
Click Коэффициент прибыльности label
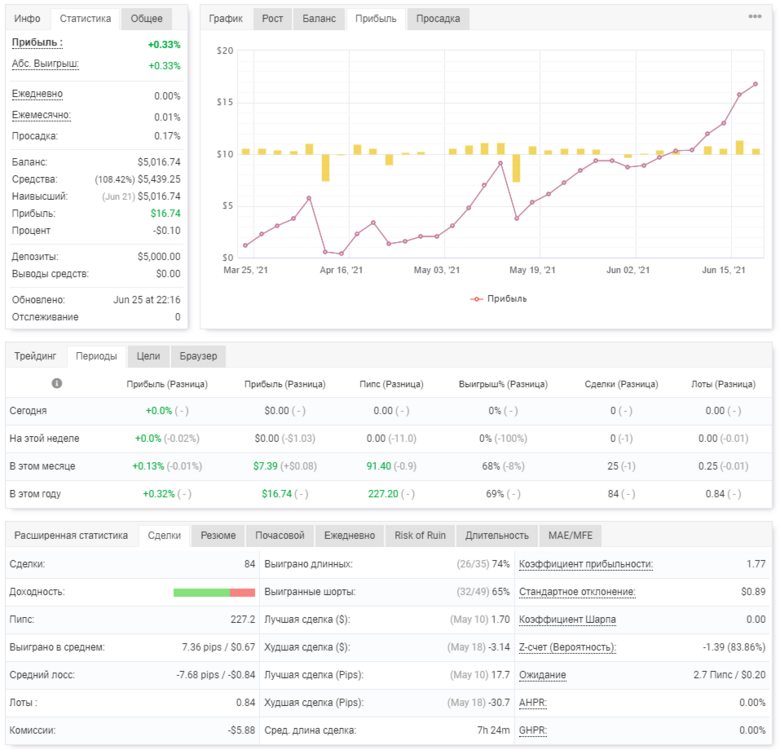(585, 564)
